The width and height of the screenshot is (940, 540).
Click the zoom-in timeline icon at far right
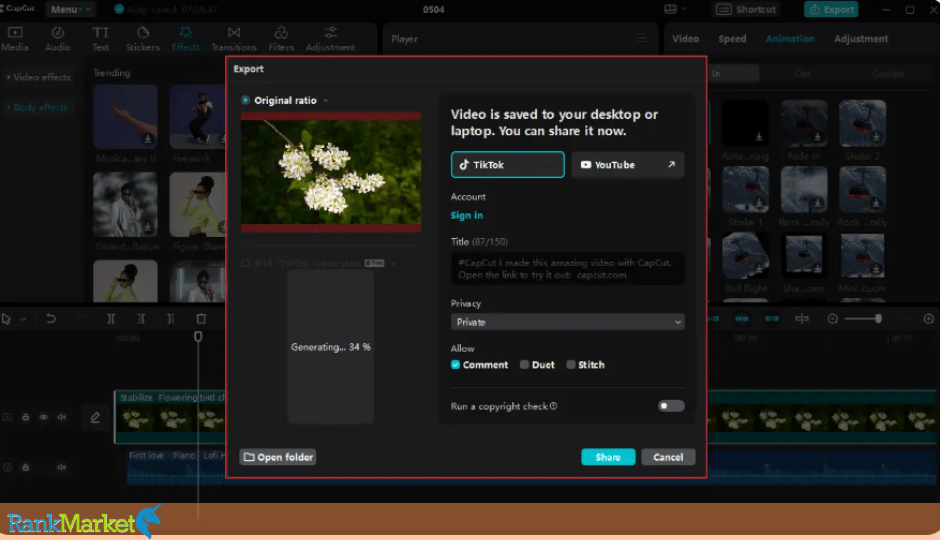[929, 319]
